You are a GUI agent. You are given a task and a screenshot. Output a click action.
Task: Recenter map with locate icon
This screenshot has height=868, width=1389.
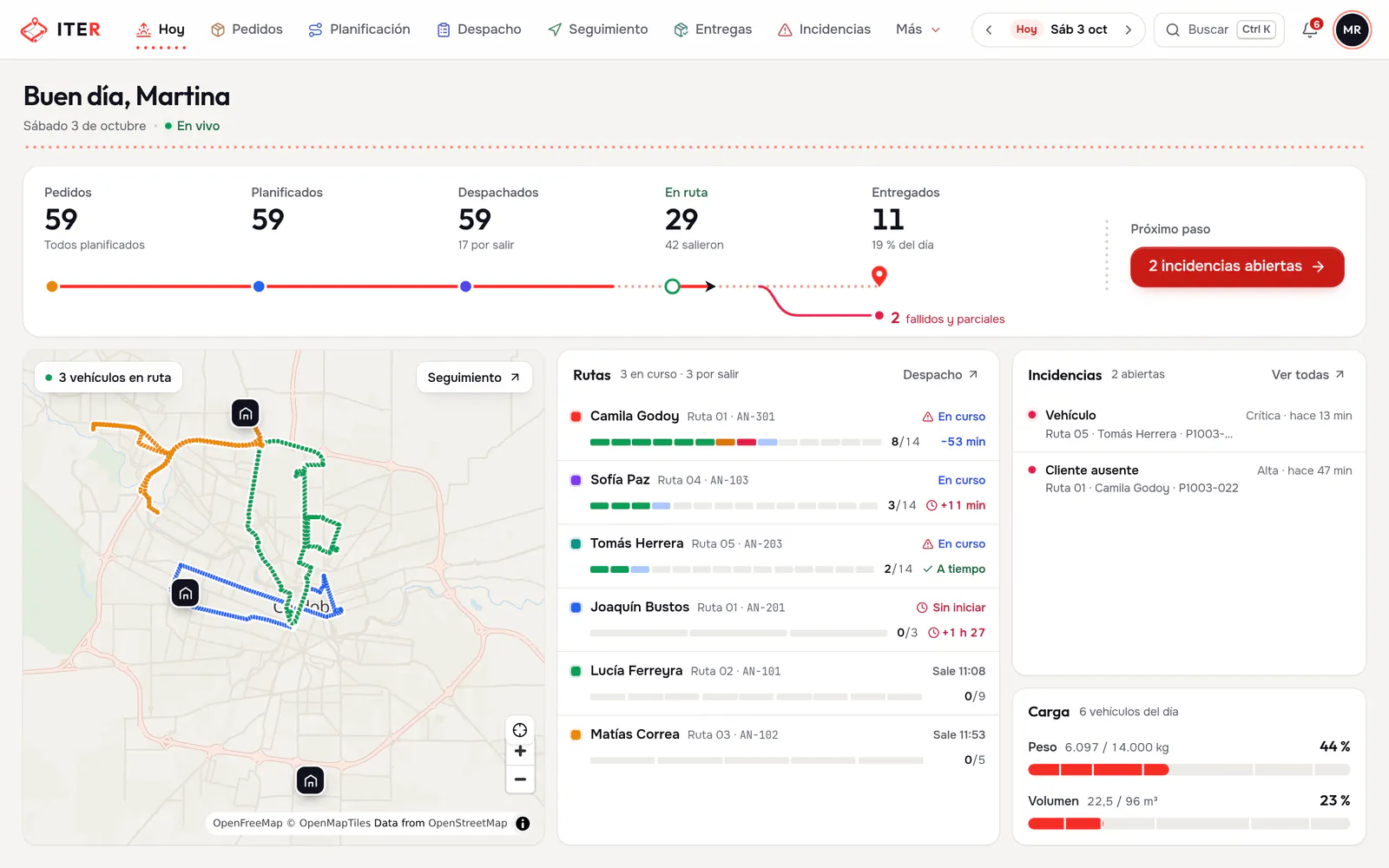click(x=520, y=730)
